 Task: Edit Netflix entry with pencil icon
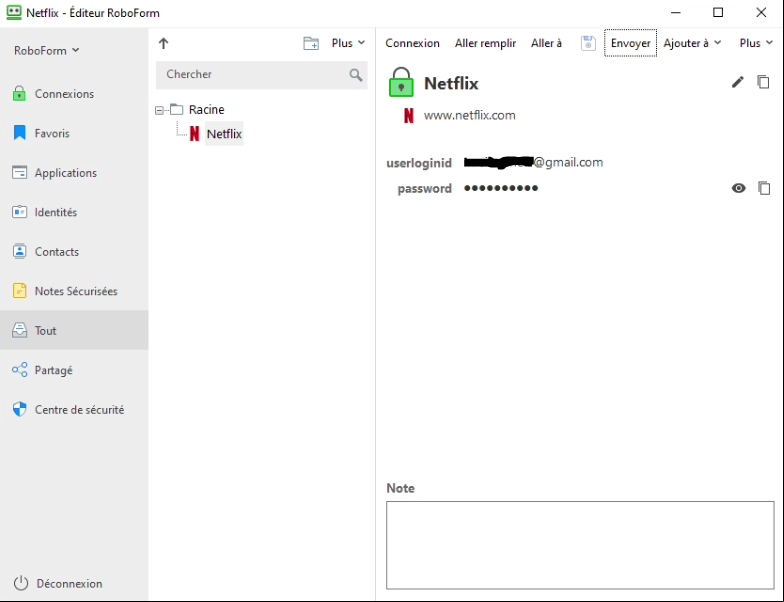click(x=738, y=82)
